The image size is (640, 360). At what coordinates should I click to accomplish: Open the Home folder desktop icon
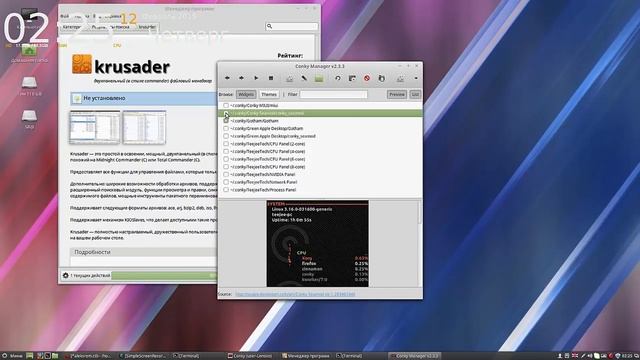[29, 52]
